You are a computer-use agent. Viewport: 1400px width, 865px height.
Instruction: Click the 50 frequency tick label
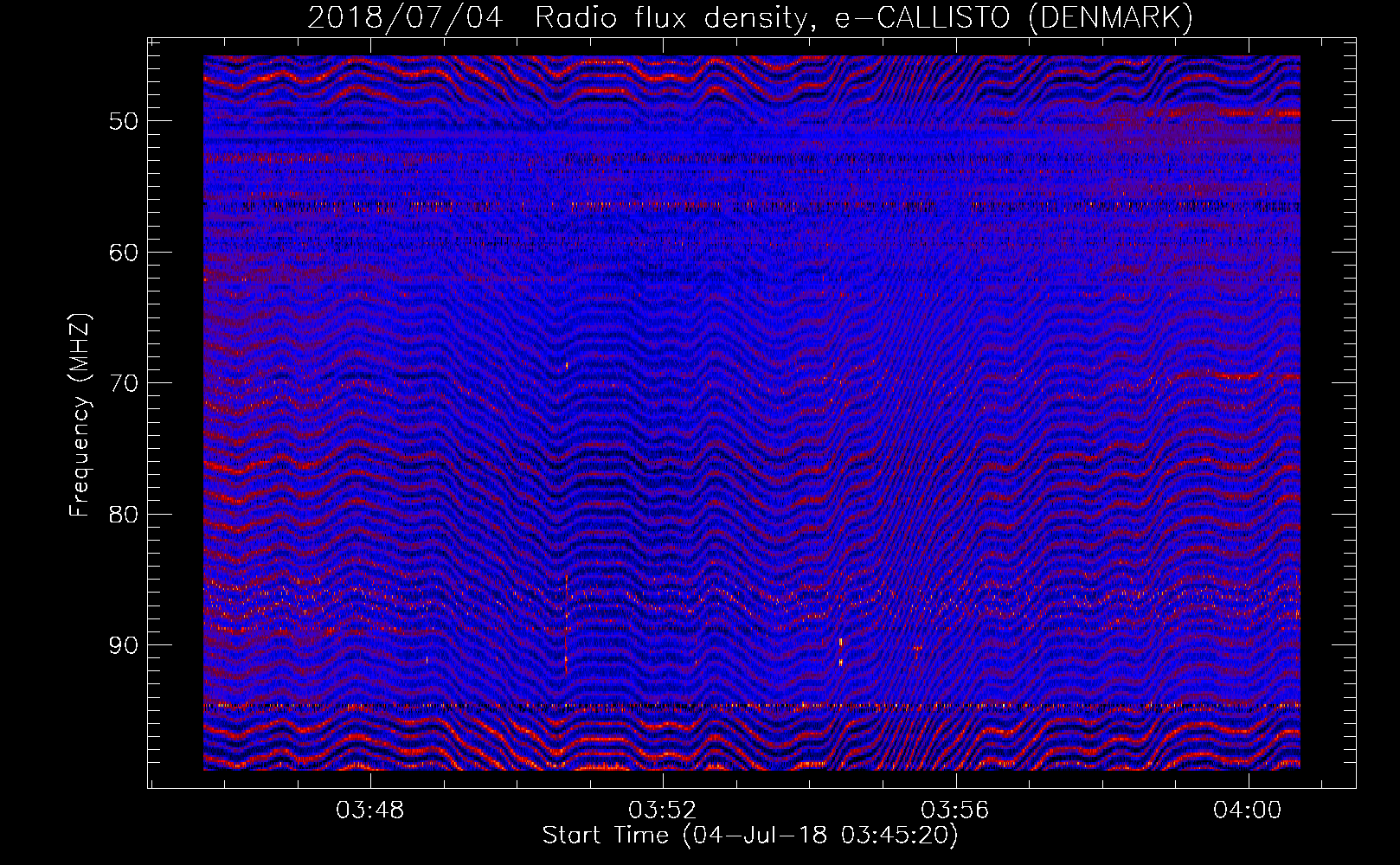[x=124, y=120]
